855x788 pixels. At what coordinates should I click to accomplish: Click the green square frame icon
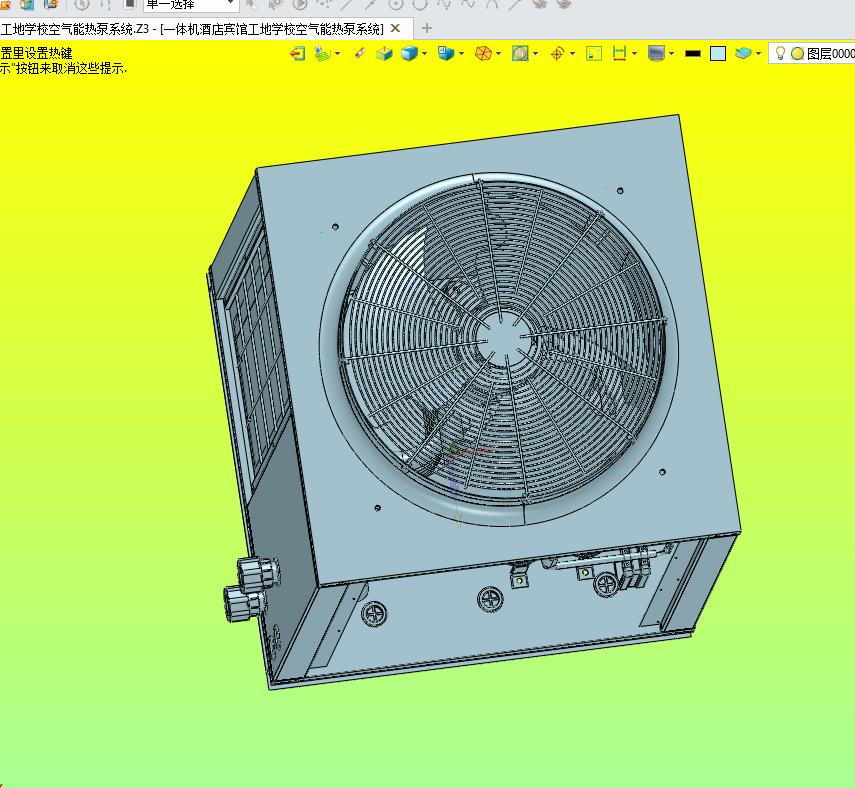point(594,53)
